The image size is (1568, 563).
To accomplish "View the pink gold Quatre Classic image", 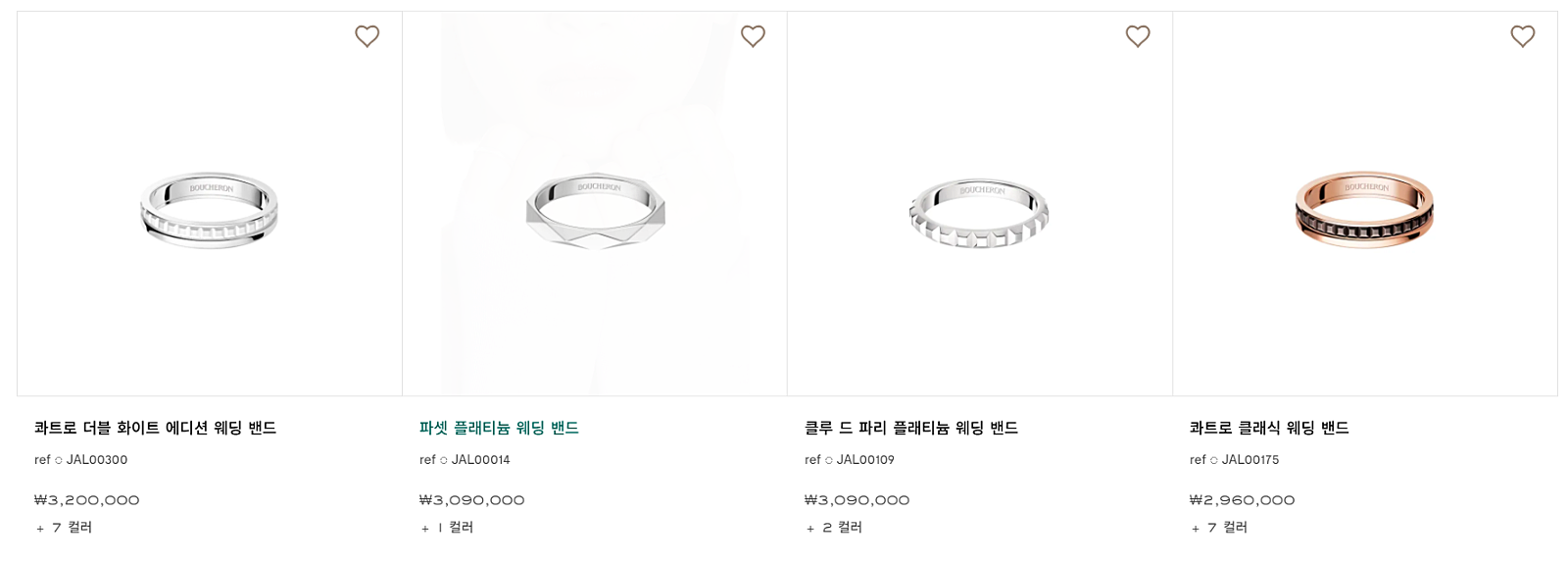I will 1364,210.
